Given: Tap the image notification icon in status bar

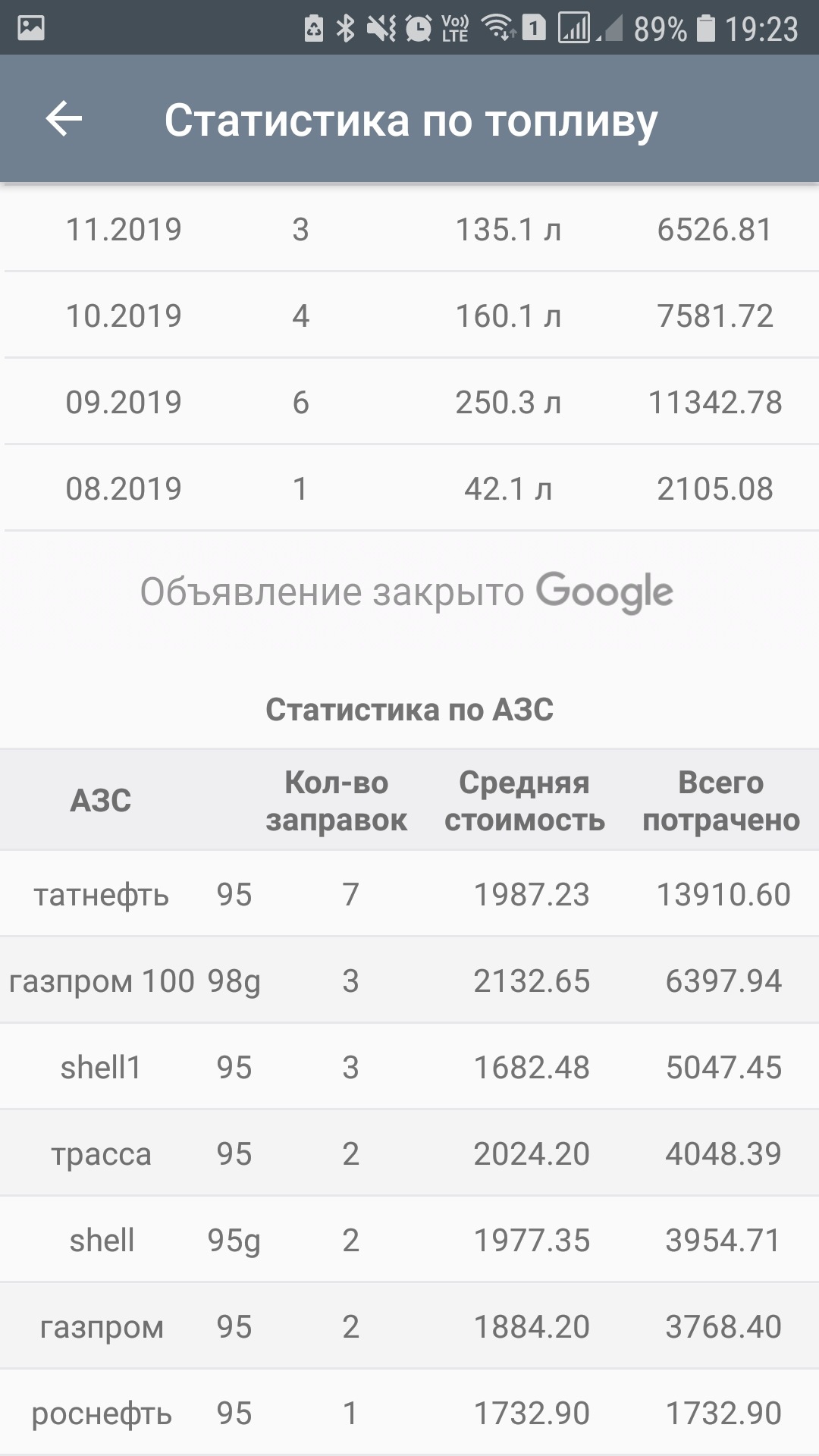Looking at the screenshot, I should pyautogui.click(x=31, y=28).
